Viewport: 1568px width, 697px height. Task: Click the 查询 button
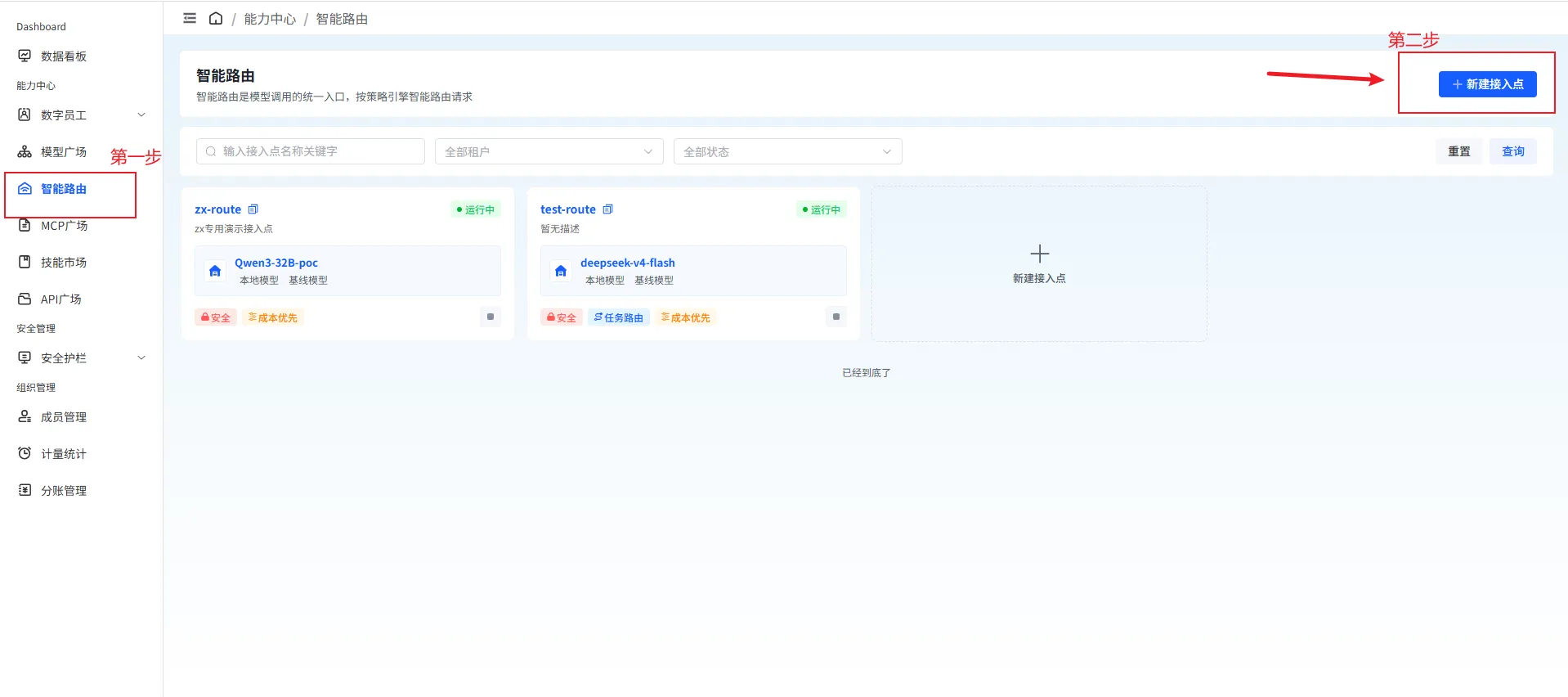(1512, 151)
